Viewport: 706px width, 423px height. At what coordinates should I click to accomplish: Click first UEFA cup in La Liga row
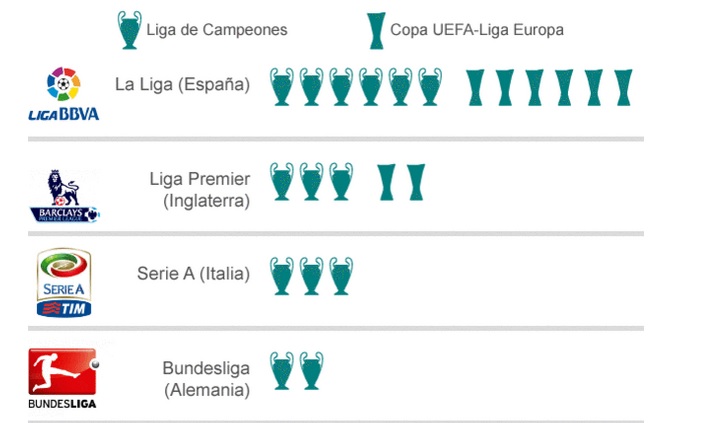pos(476,87)
